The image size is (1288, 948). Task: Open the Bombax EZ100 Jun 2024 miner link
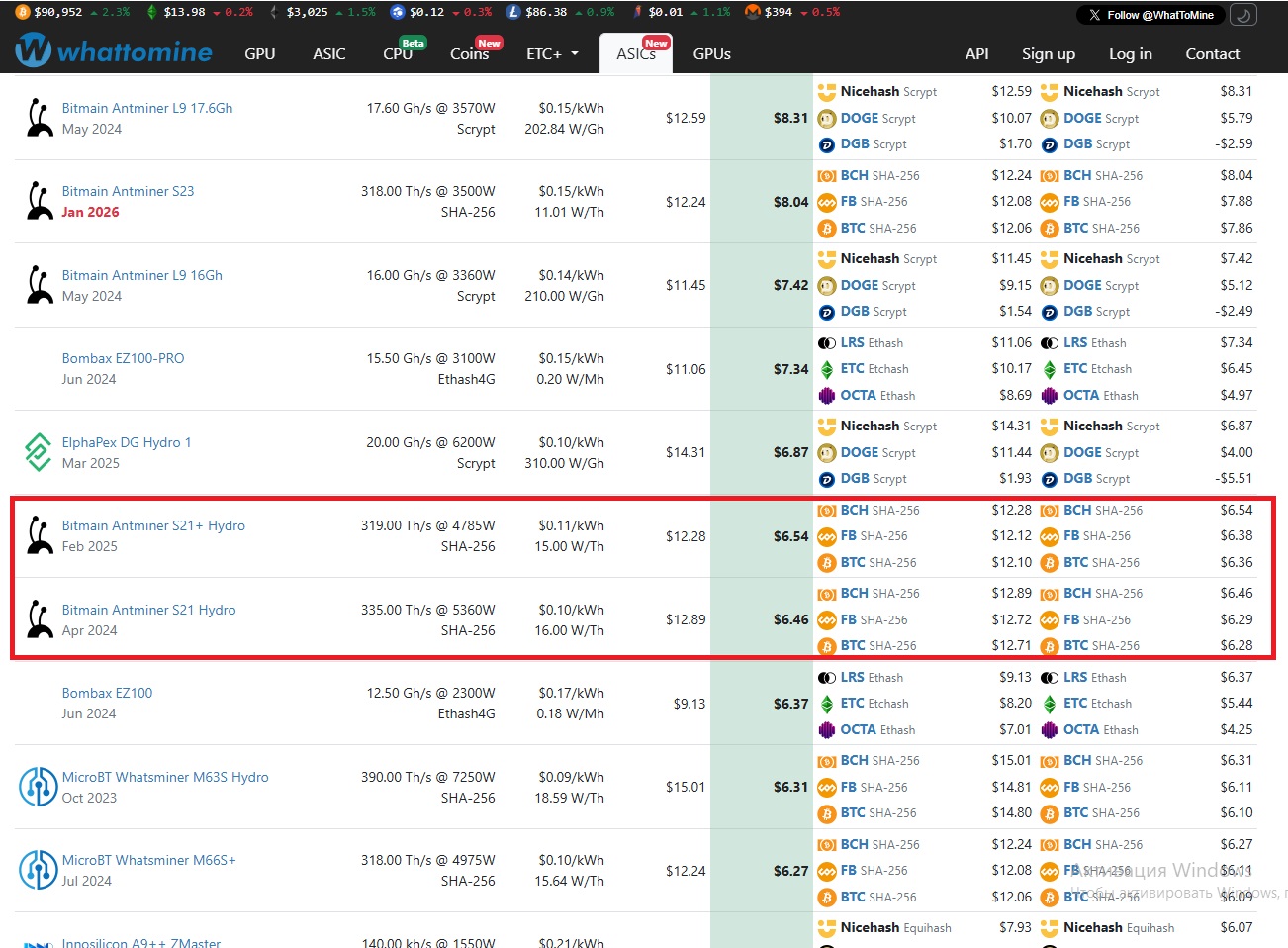pyautogui.click(x=108, y=693)
